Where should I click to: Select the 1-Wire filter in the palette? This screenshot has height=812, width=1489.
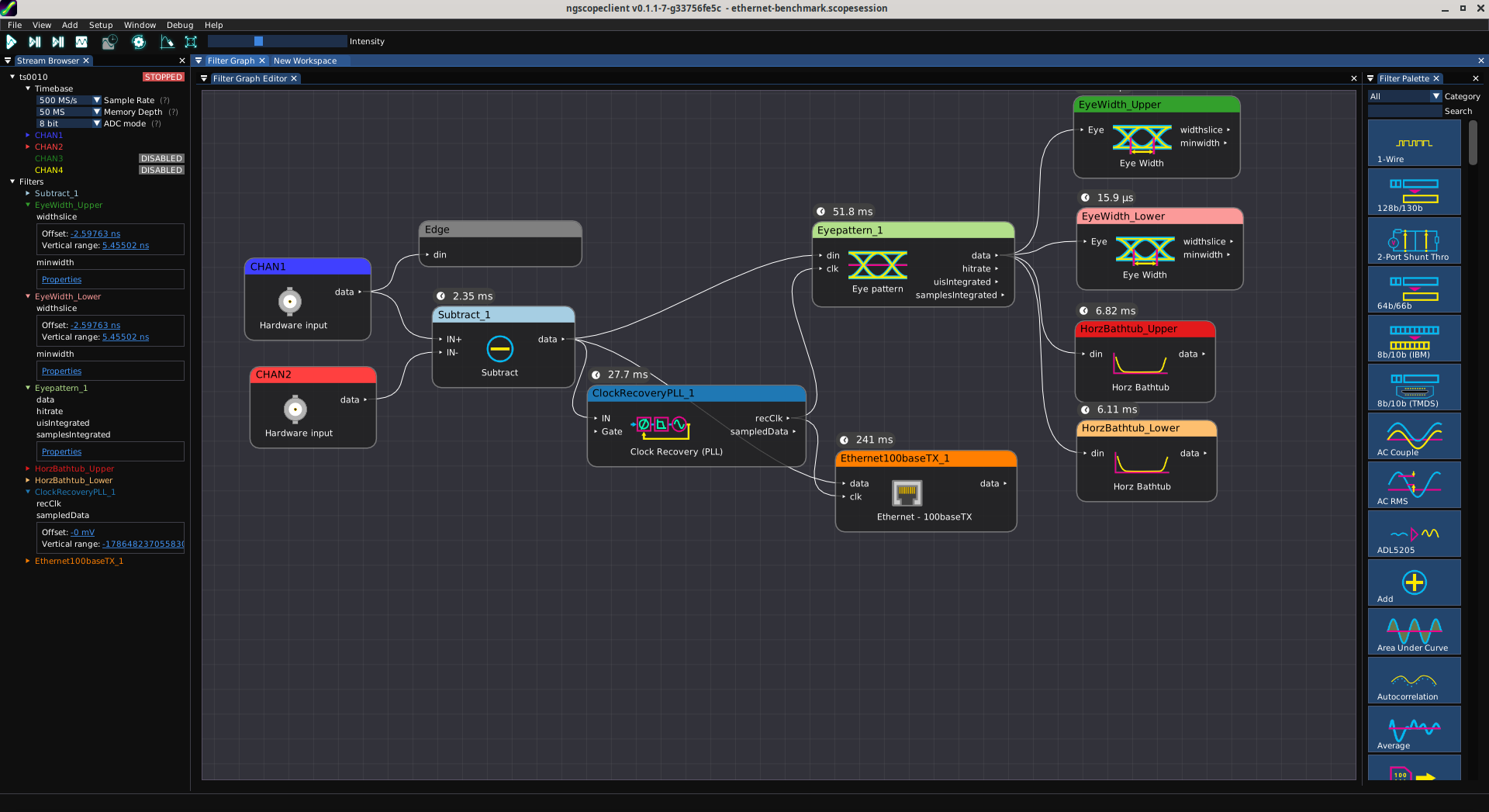tap(1414, 144)
